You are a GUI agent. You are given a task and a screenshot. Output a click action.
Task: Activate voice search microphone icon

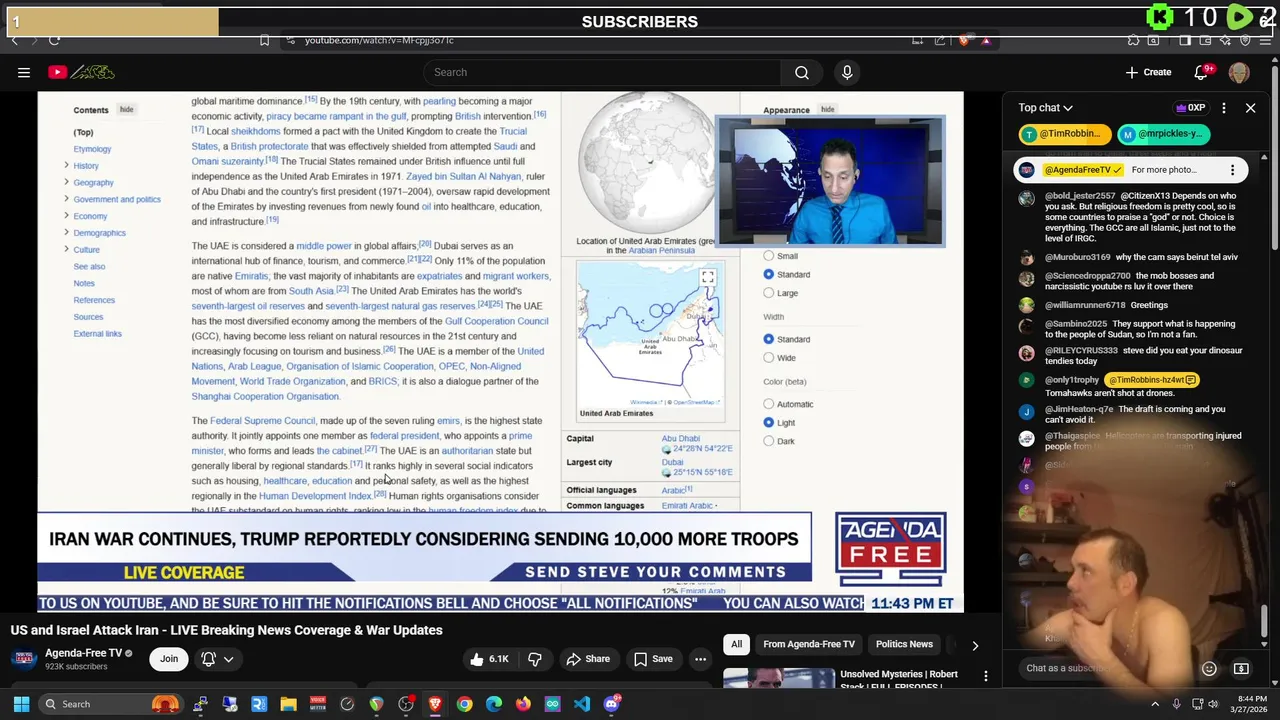(847, 72)
